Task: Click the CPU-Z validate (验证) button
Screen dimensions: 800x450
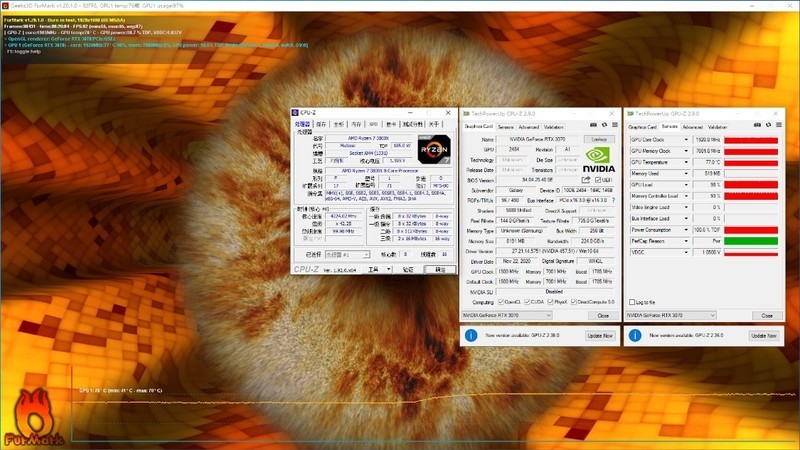Action: (408, 269)
